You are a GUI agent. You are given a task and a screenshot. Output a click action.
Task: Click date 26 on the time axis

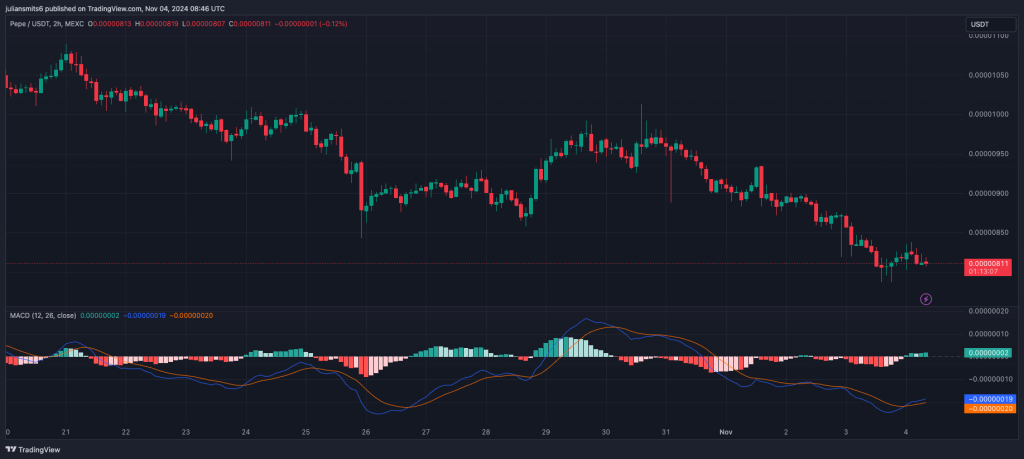click(366, 432)
